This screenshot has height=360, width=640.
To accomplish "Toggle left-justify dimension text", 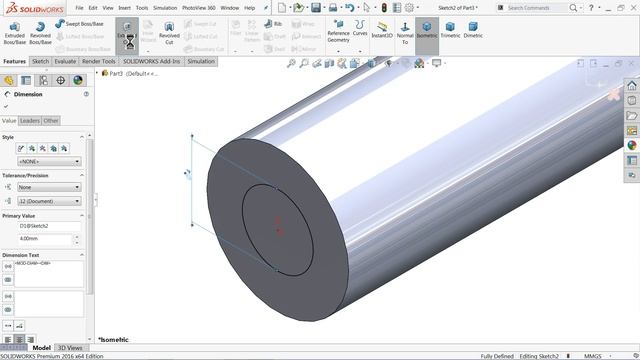I will [x=8, y=339].
